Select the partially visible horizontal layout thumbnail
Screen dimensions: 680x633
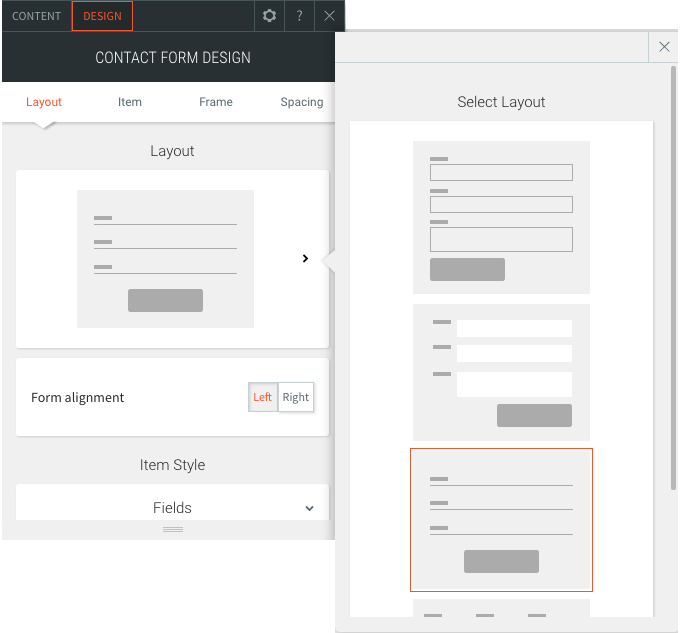click(501, 608)
